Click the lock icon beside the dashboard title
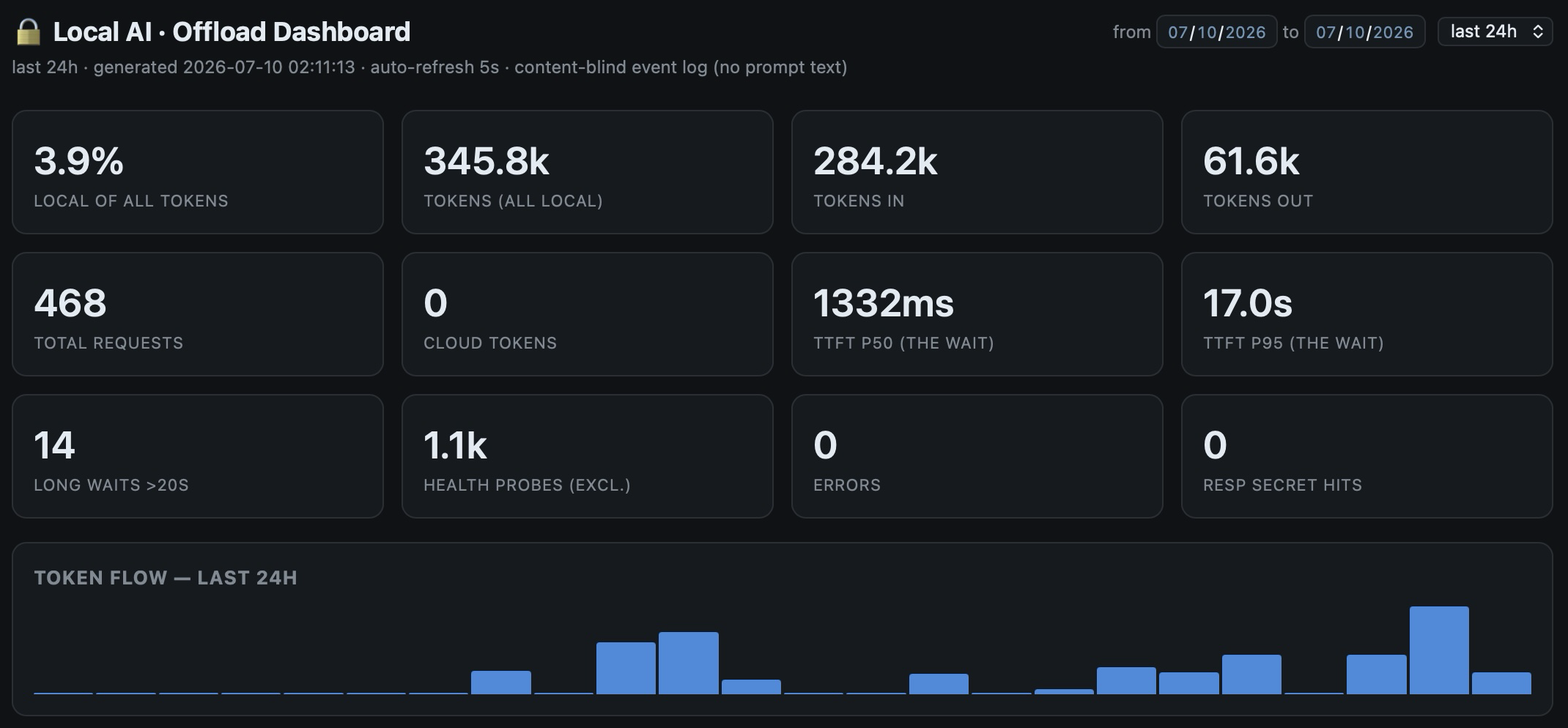The image size is (1568, 728). (28, 31)
